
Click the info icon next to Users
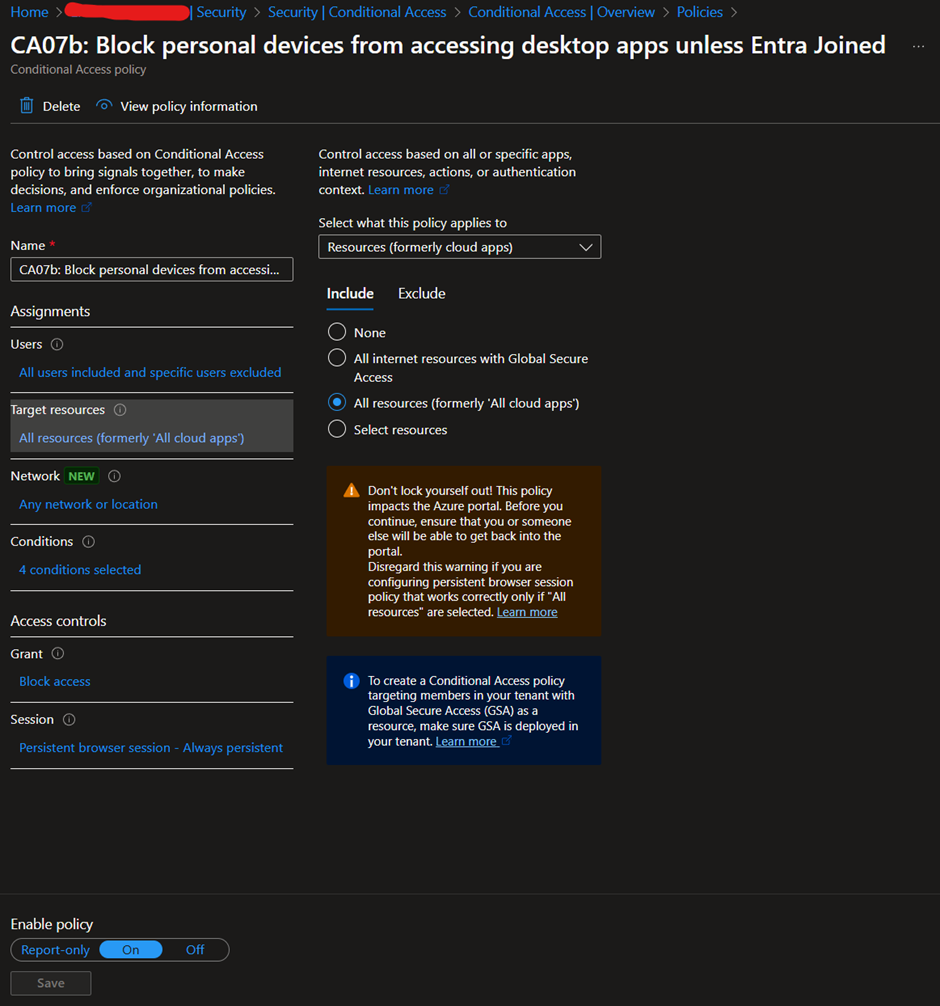coord(57,345)
